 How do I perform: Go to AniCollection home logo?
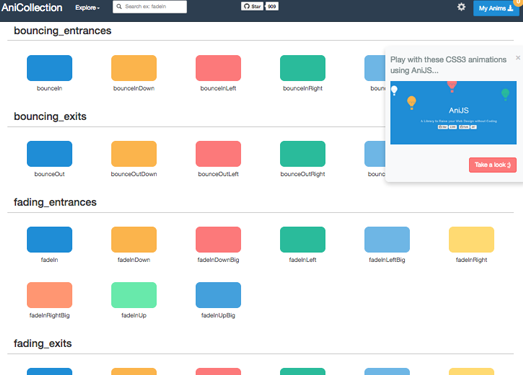click(32, 7)
